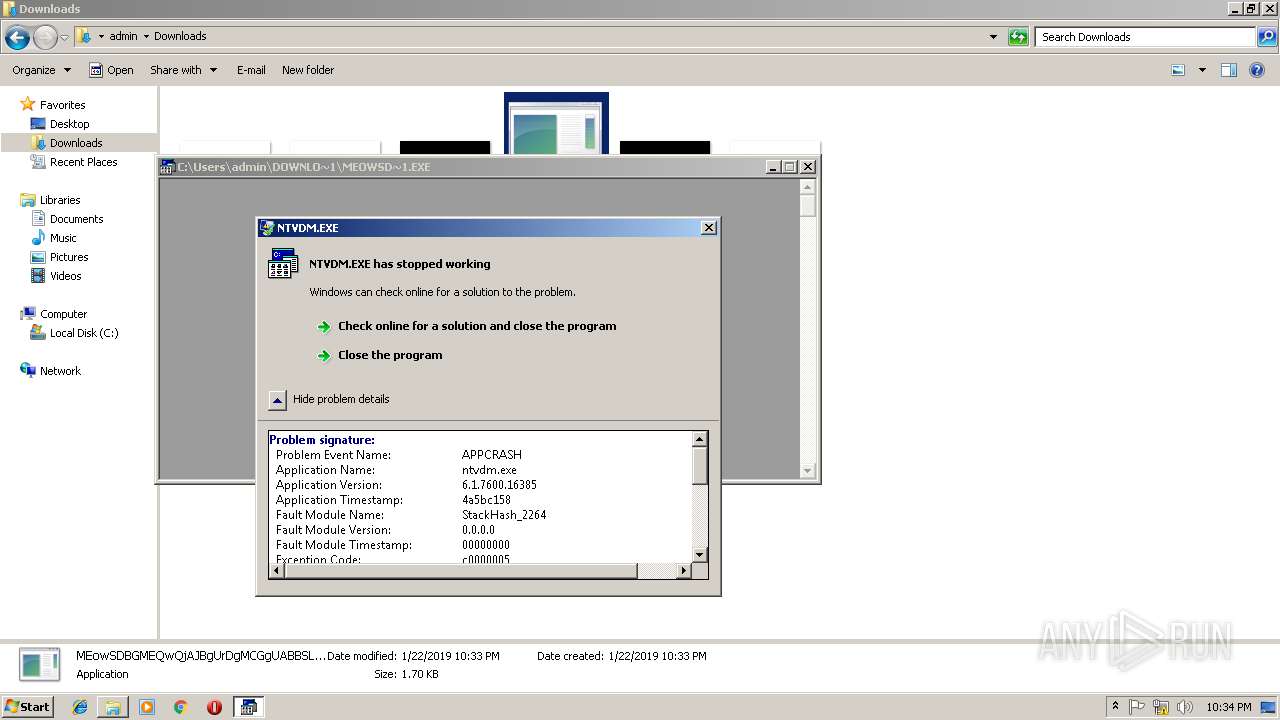This screenshot has width=1280, height=720.
Task: Open the view options dropdown arrow
Action: coord(1202,70)
